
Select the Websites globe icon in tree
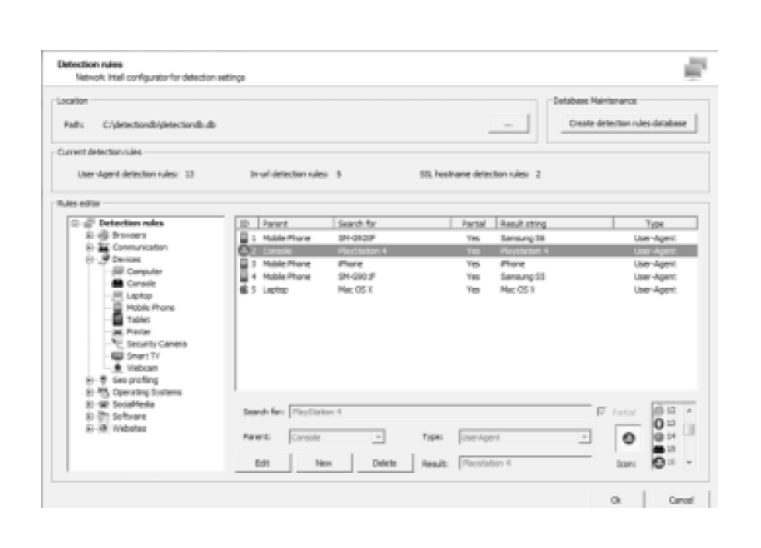[x=103, y=429]
